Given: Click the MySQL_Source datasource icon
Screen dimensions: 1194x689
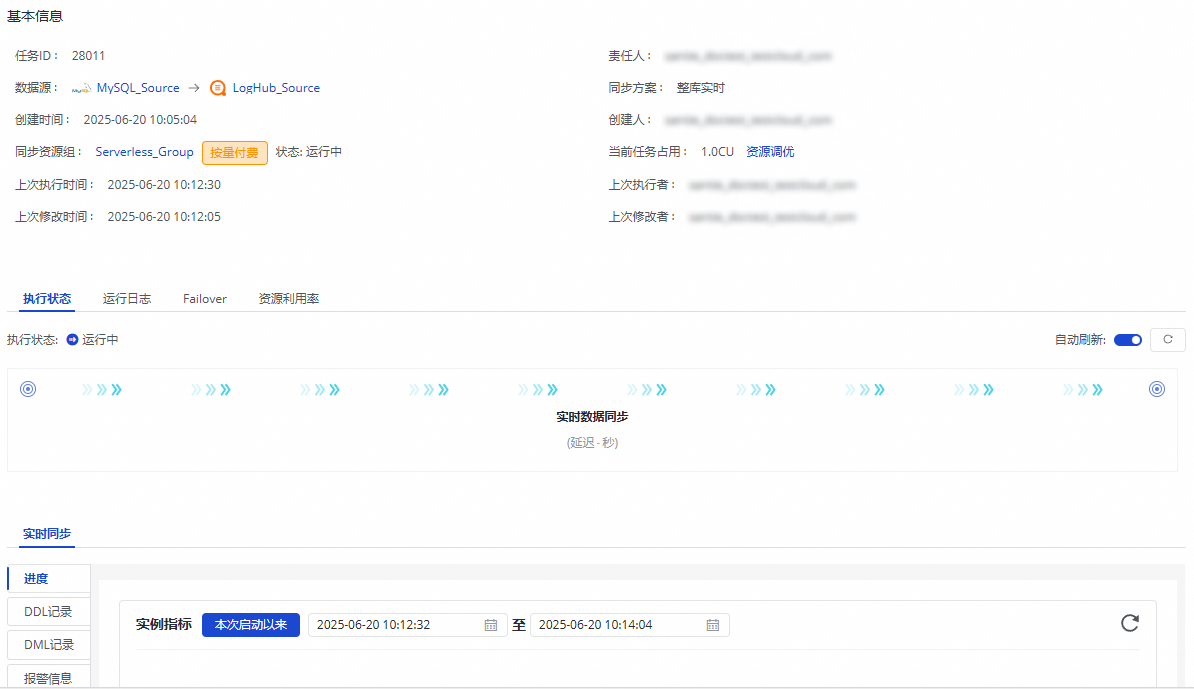Looking at the screenshot, I should pyautogui.click(x=81, y=88).
